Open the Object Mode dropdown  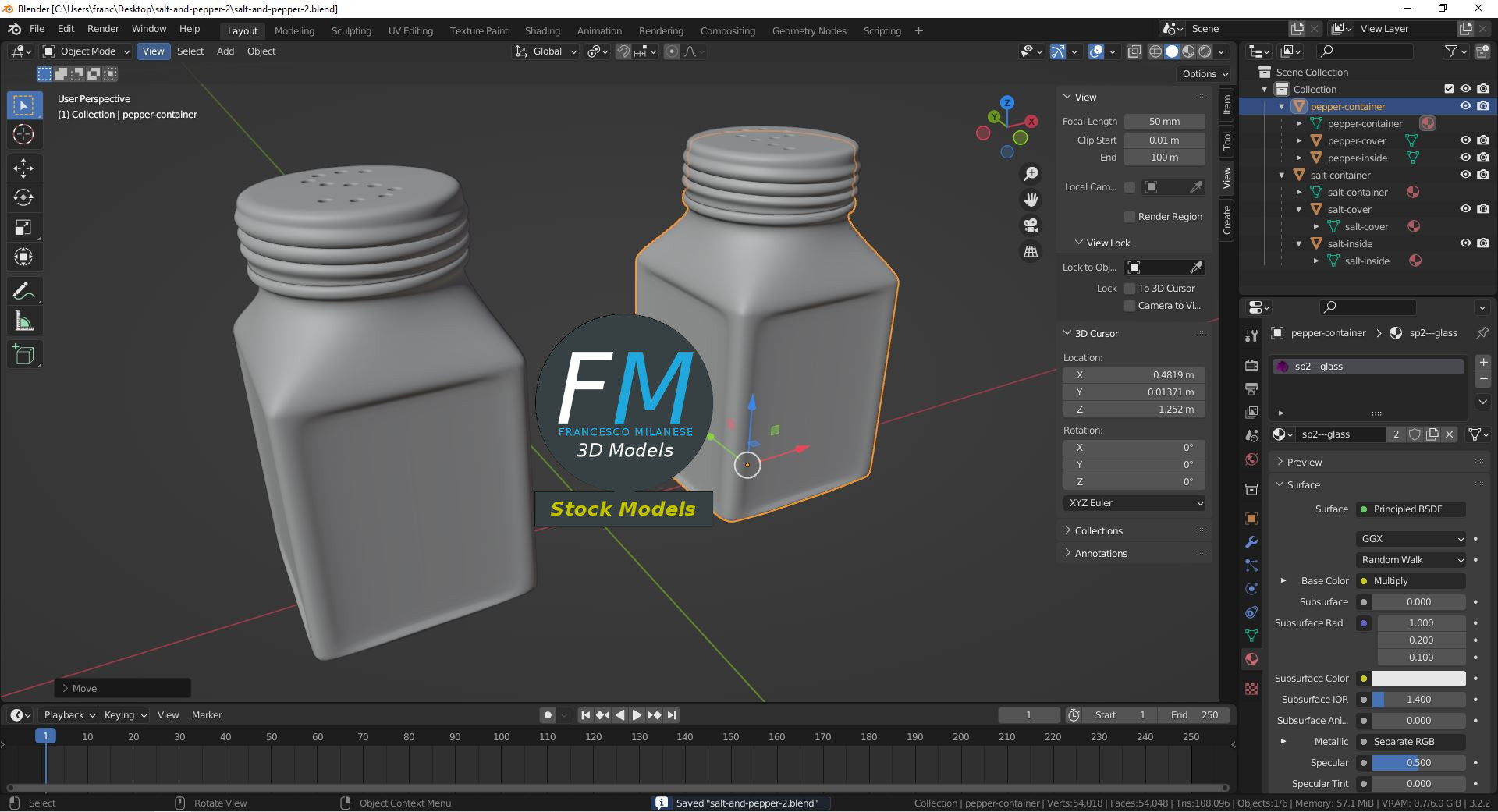pos(86,51)
